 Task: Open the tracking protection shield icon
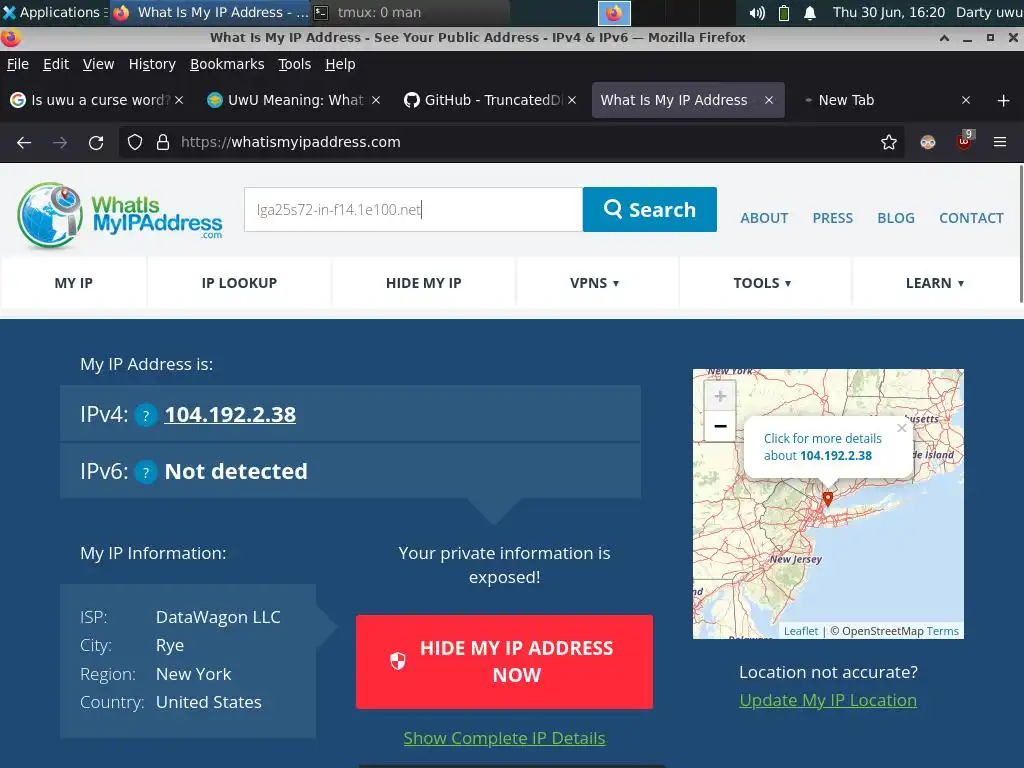pyautogui.click(x=135, y=142)
